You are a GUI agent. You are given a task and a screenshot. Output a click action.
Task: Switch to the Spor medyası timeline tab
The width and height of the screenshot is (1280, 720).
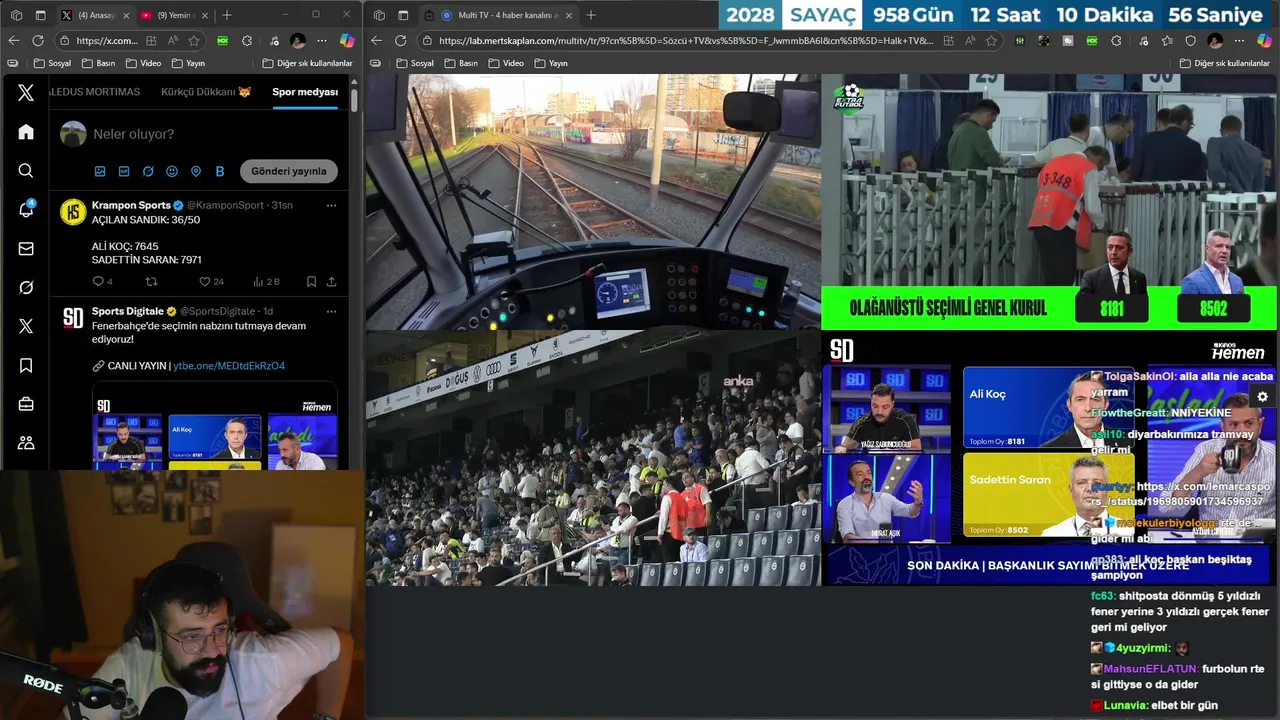click(x=305, y=92)
